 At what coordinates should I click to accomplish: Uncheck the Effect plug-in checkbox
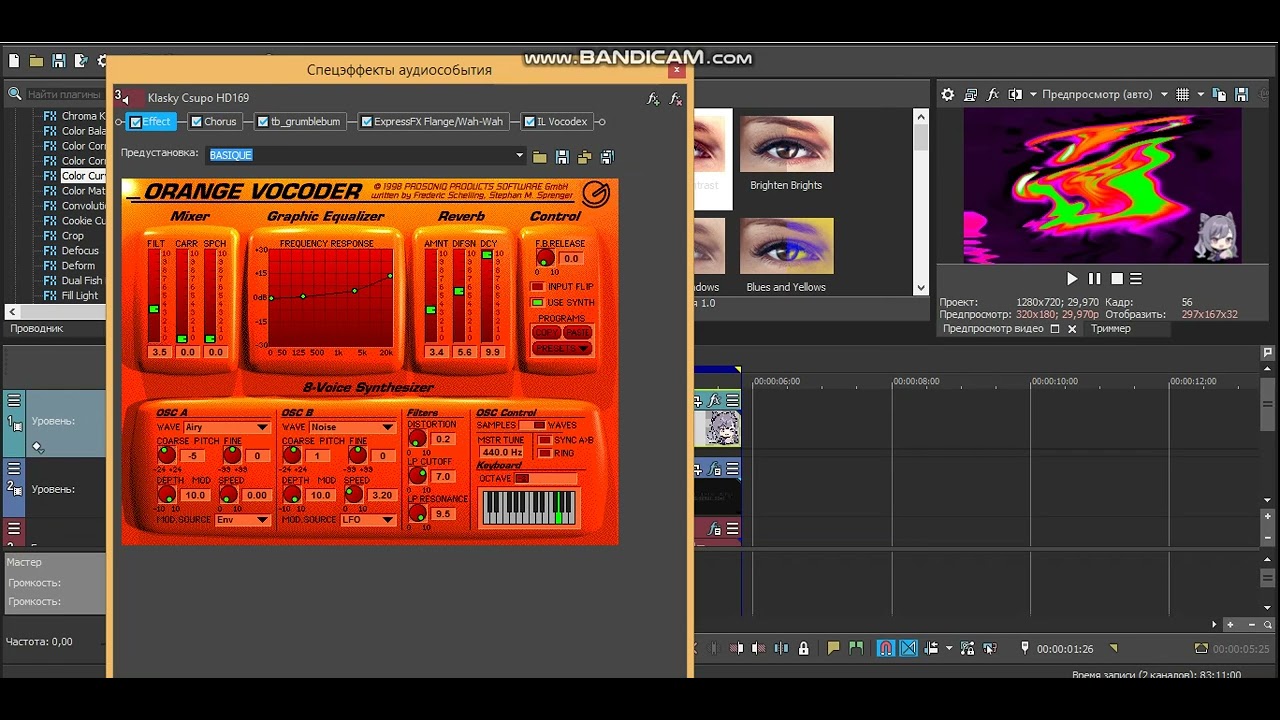tap(136, 122)
